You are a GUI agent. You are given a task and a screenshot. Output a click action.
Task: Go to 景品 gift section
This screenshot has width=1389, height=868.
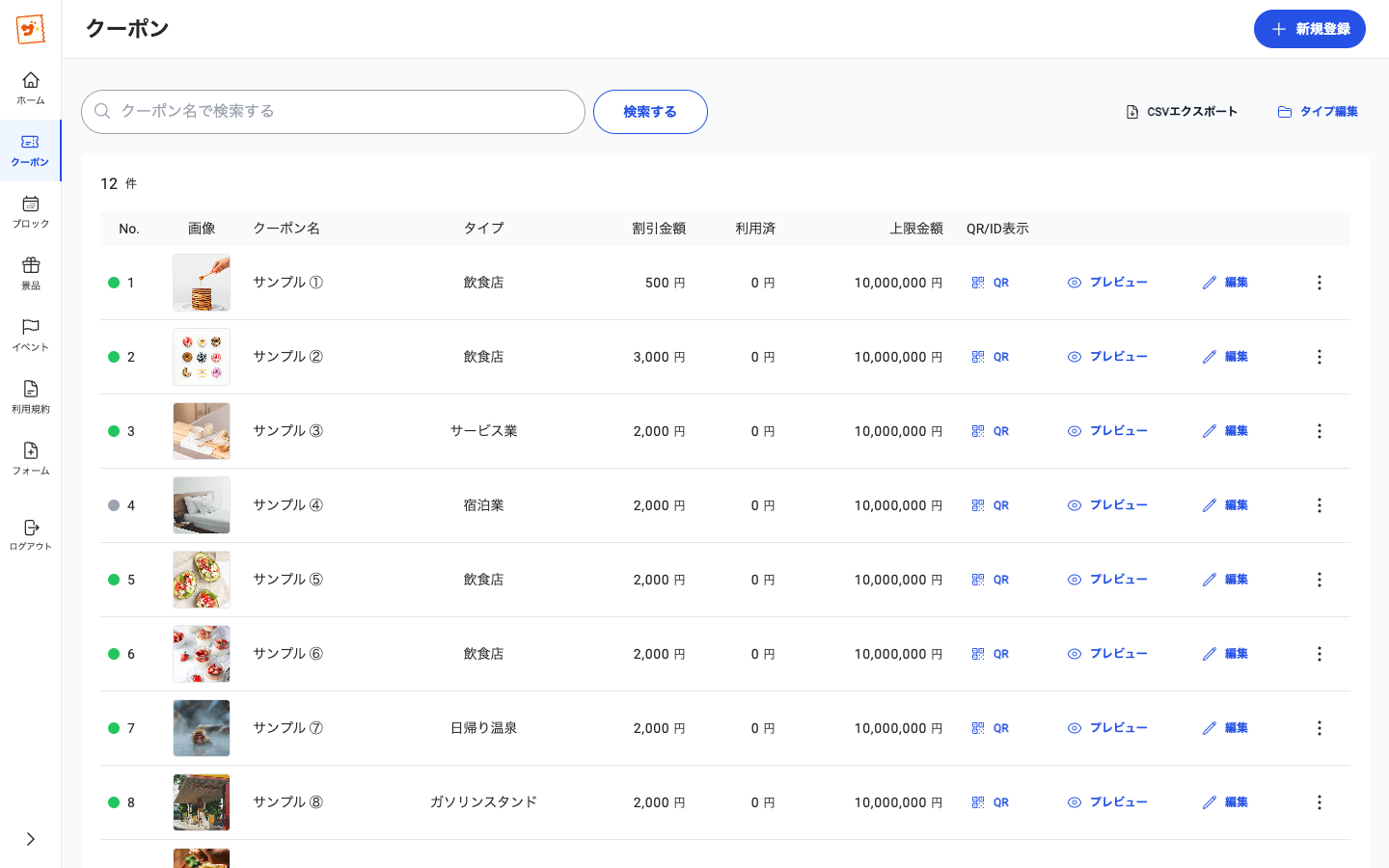point(30,274)
